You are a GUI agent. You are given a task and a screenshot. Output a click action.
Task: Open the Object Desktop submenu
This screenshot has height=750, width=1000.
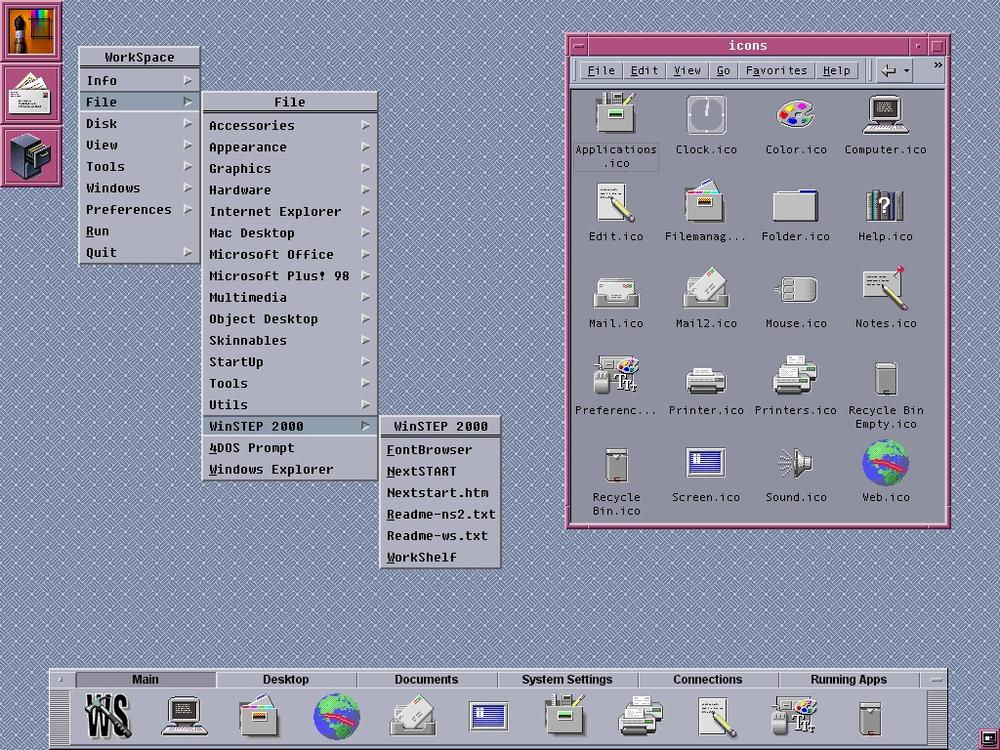(x=290, y=319)
